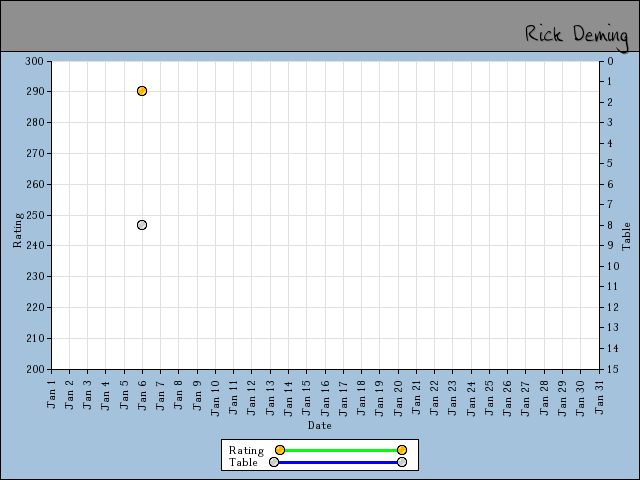
Task: Click the orange Rating data point on Jan 6
Action: pyautogui.click(x=142, y=91)
